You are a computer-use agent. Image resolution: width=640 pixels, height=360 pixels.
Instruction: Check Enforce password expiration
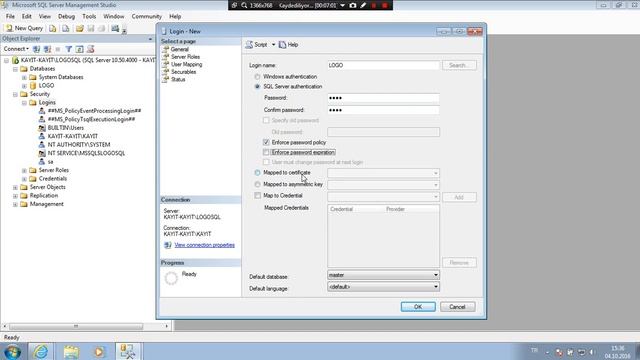[x=266, y=152]
